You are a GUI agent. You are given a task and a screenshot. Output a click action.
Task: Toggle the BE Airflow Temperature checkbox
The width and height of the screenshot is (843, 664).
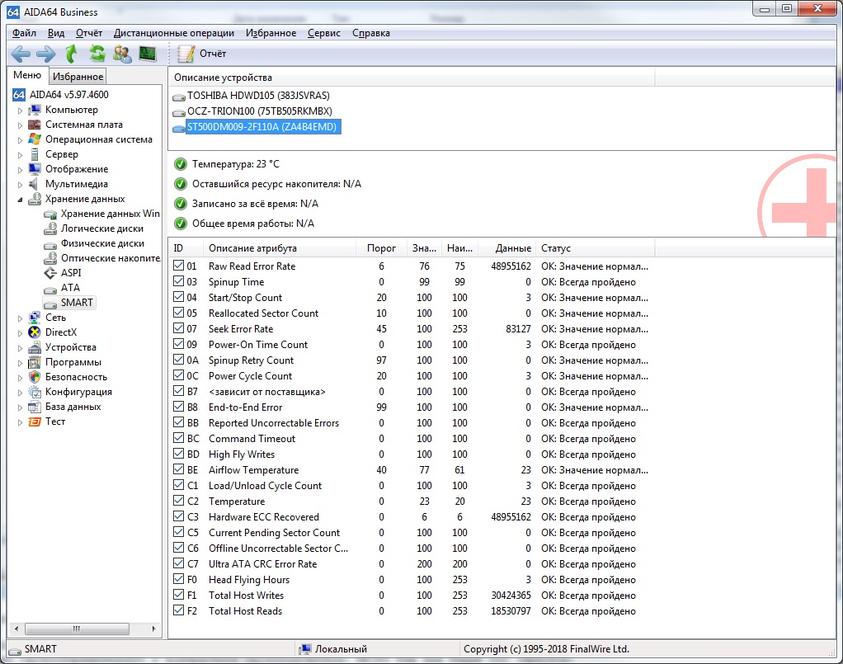point(178,469)
